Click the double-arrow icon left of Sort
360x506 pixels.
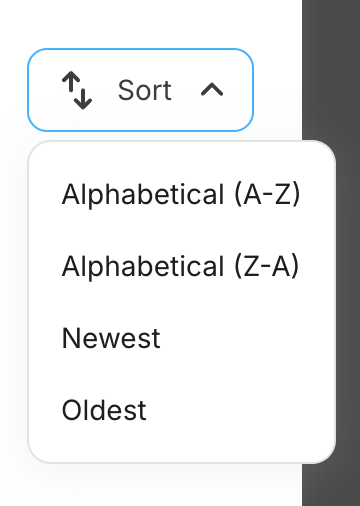(77, 90)
